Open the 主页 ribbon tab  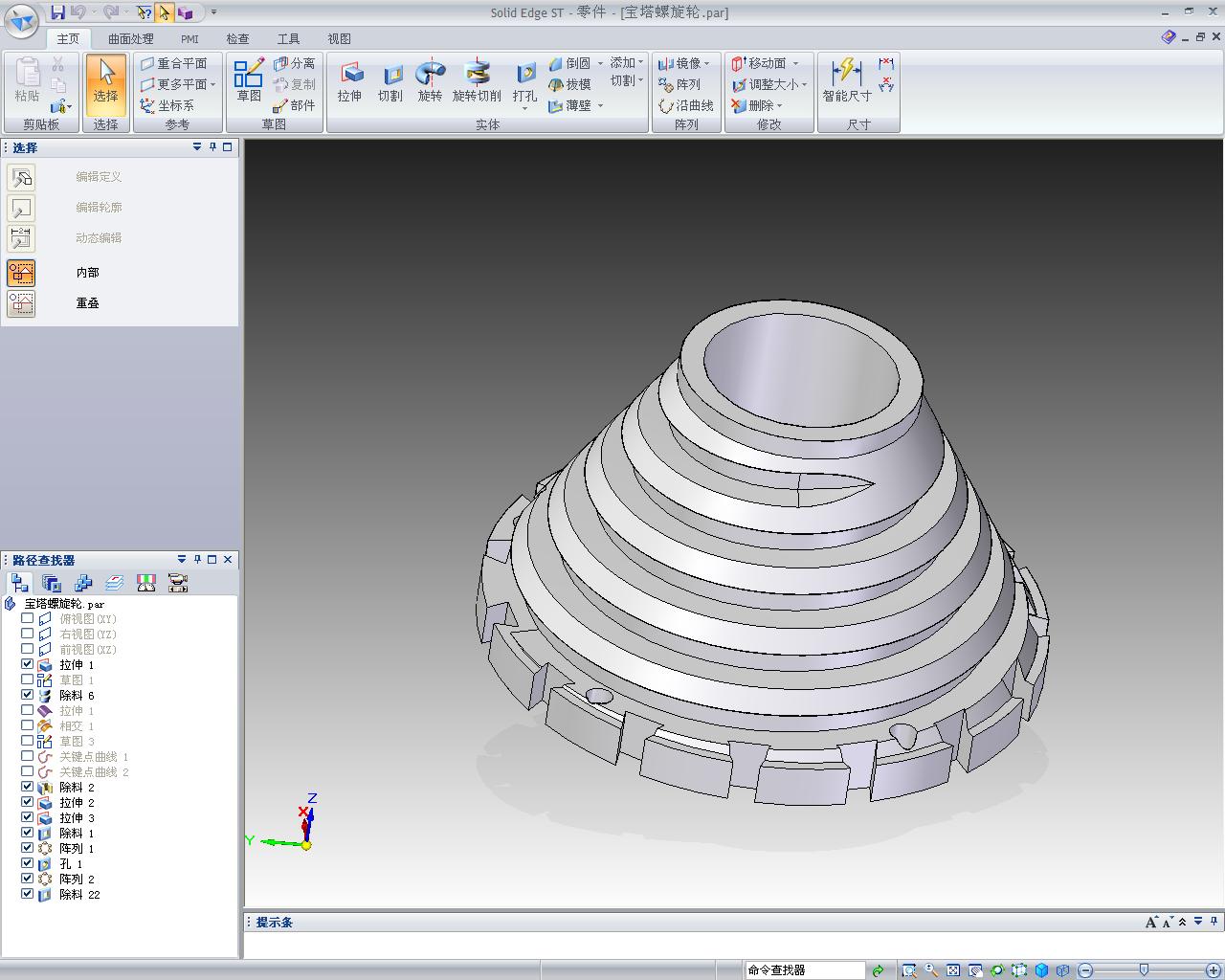click(x=68, y=39)
